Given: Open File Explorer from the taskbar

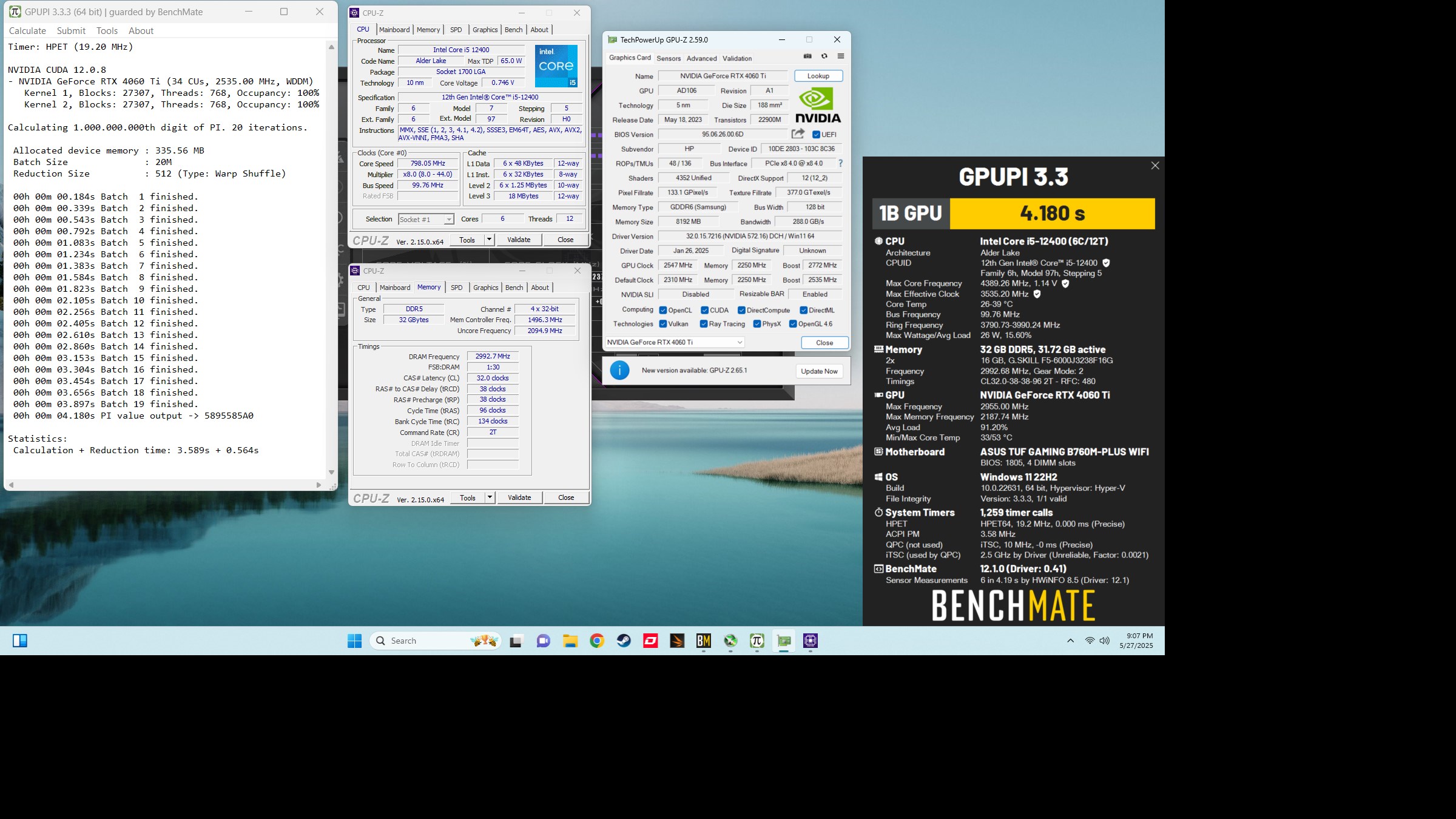Looking at the screenshot, I should pyautogui.click(x=570, y=641).
